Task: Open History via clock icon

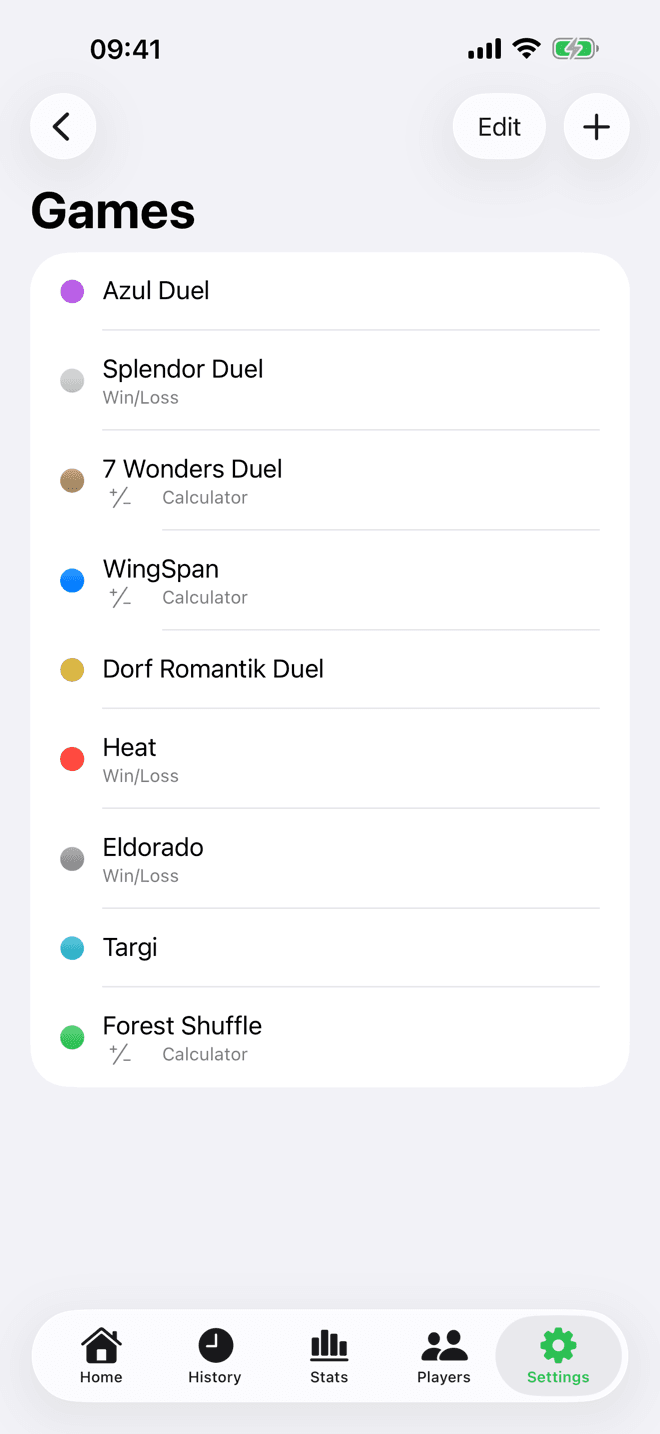Action: click(215, 1356)
